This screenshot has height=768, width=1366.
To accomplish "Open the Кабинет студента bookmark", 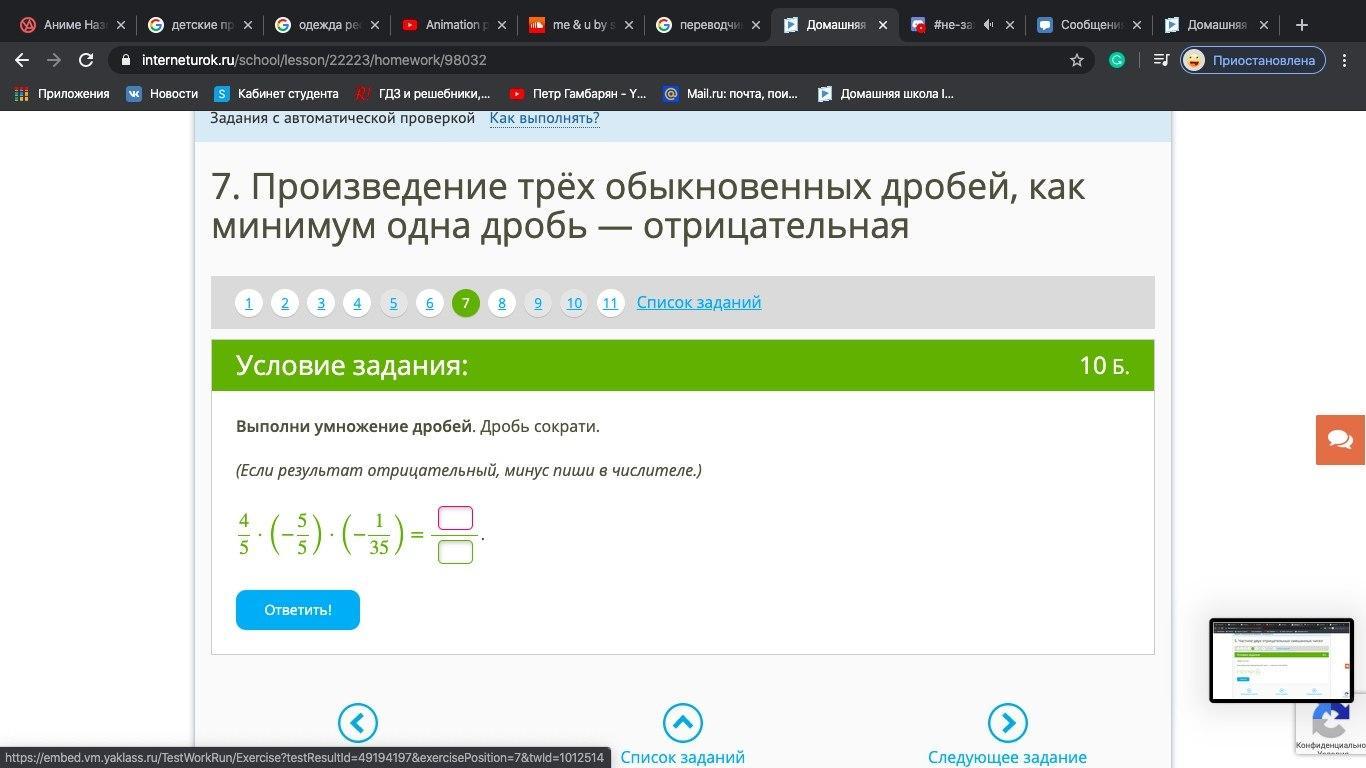I will pos(277,94).
